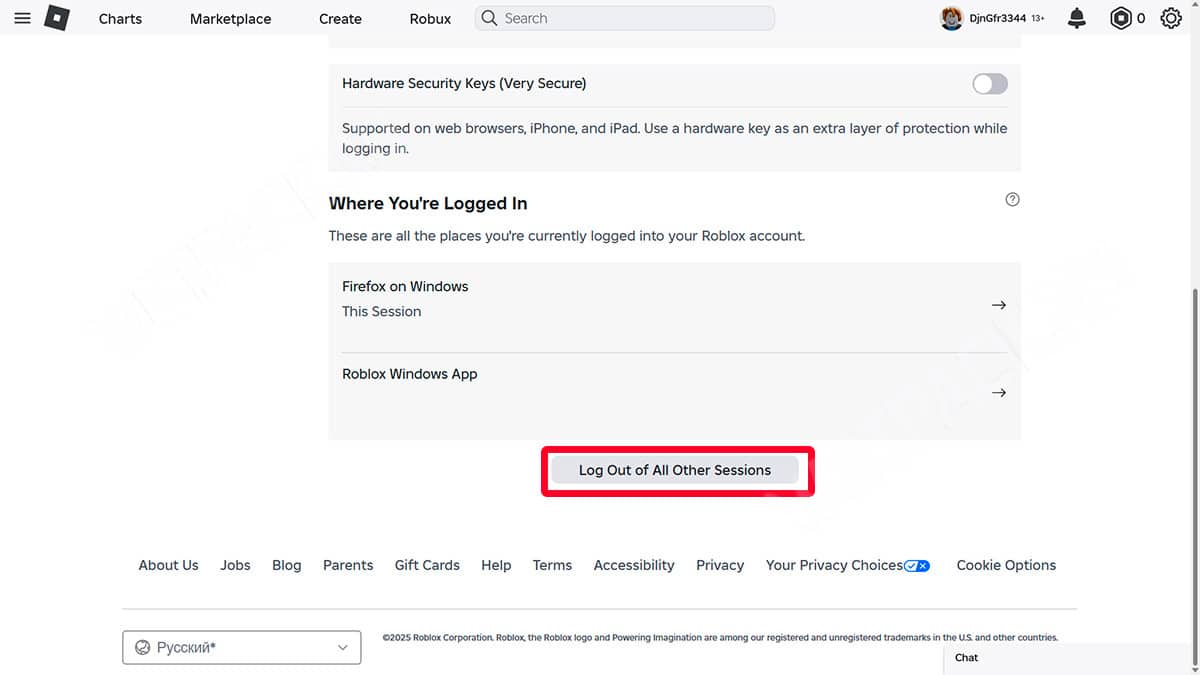This screenshot has width=1200, height=675.
Task: Click the Your Privacy Choices badge icon
Action: point(917,565)
